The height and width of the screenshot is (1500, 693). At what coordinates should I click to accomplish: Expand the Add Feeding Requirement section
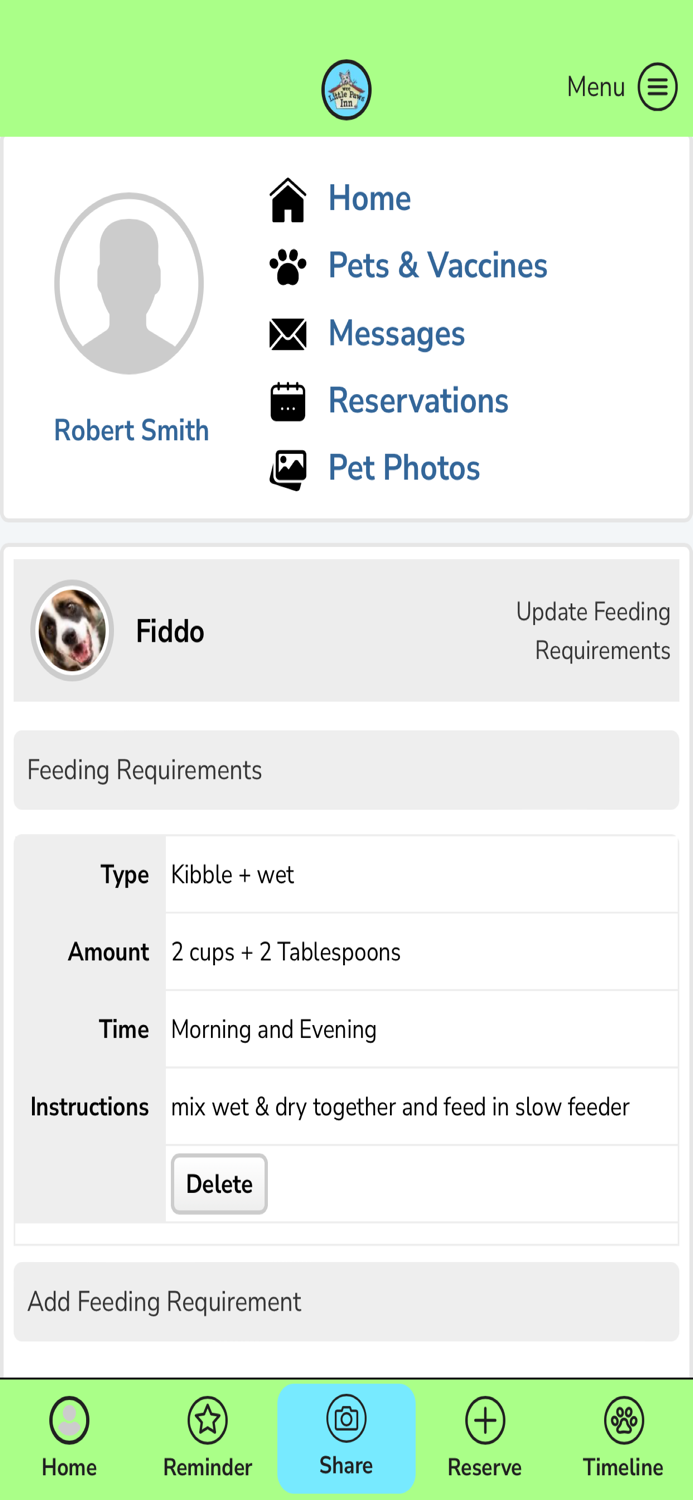[x=346, y=1301]
